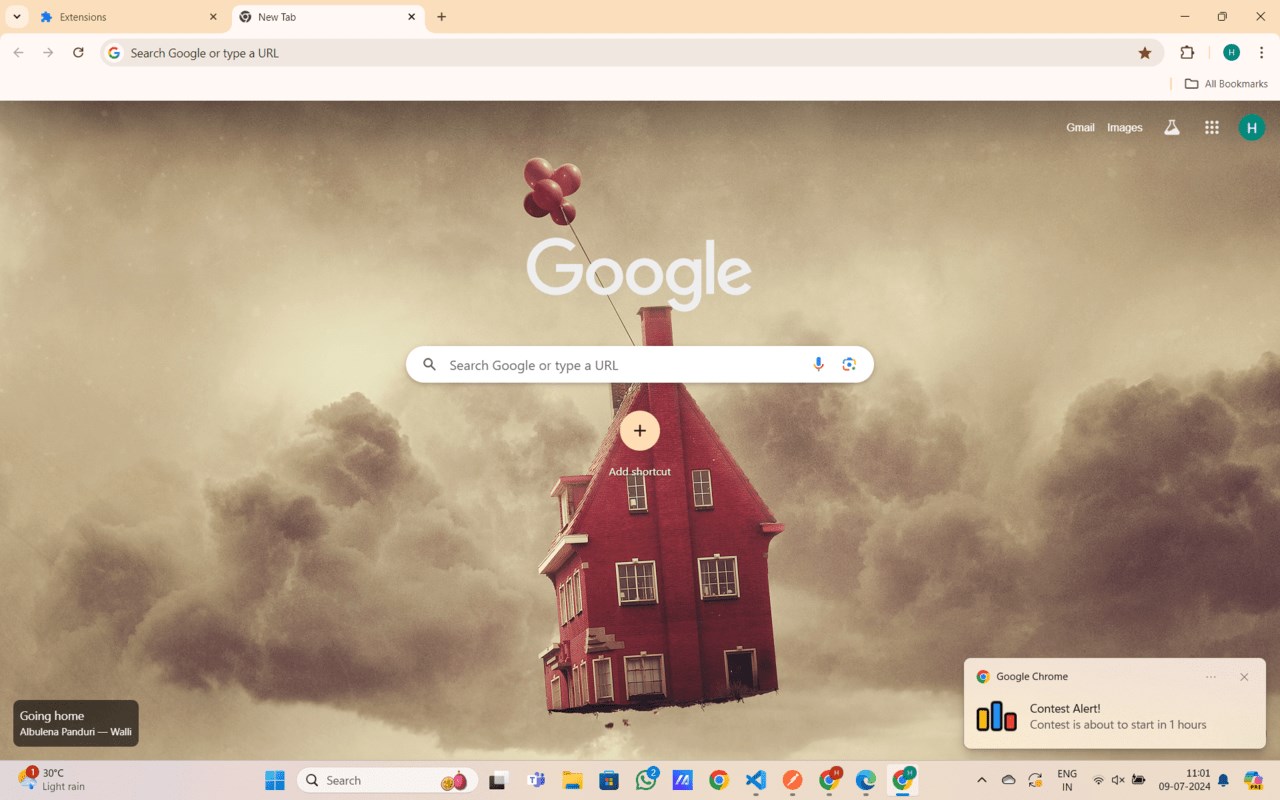Click the Google search box on page
The height and width of the screenshot is (800, 1280).
tap(640, 365)
